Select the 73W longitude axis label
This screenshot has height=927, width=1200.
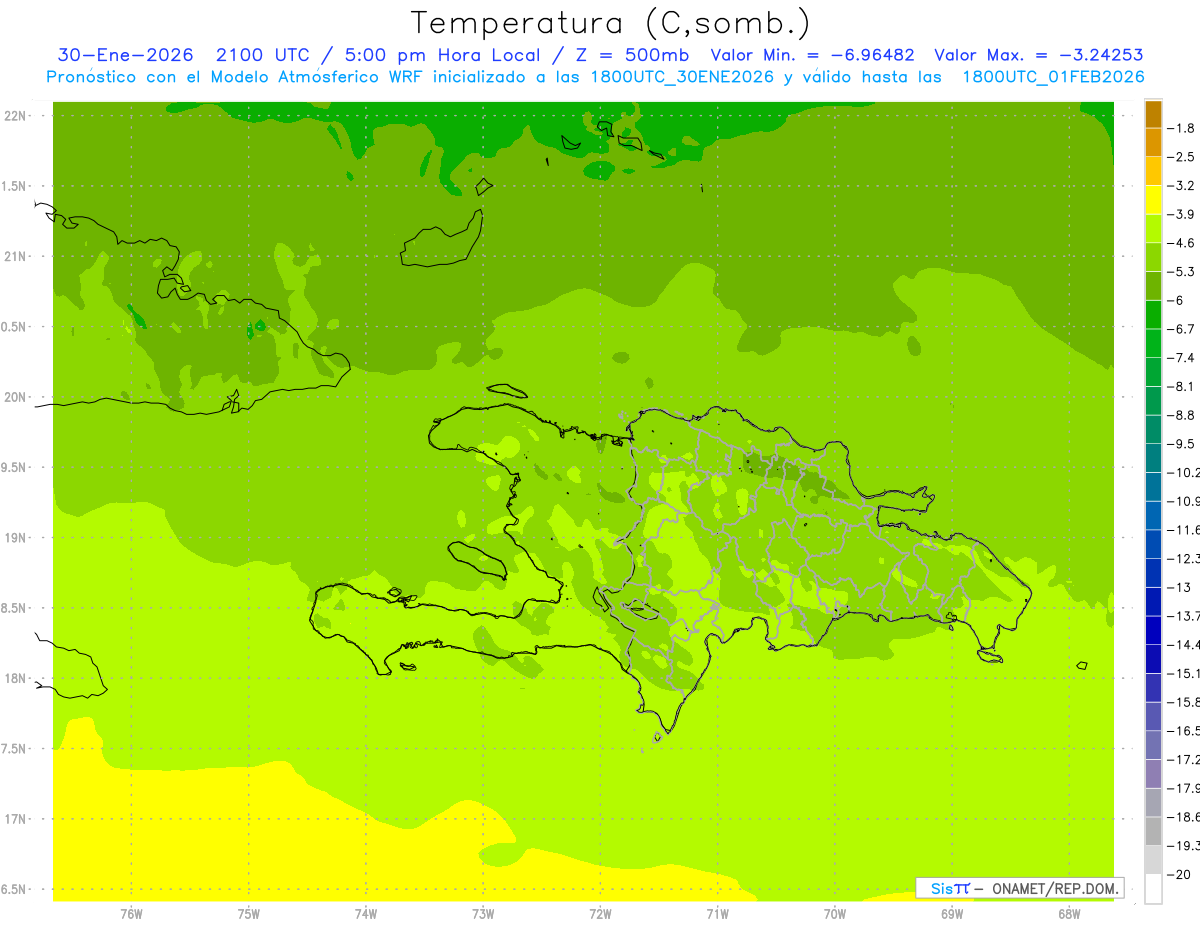pos(483,913)
